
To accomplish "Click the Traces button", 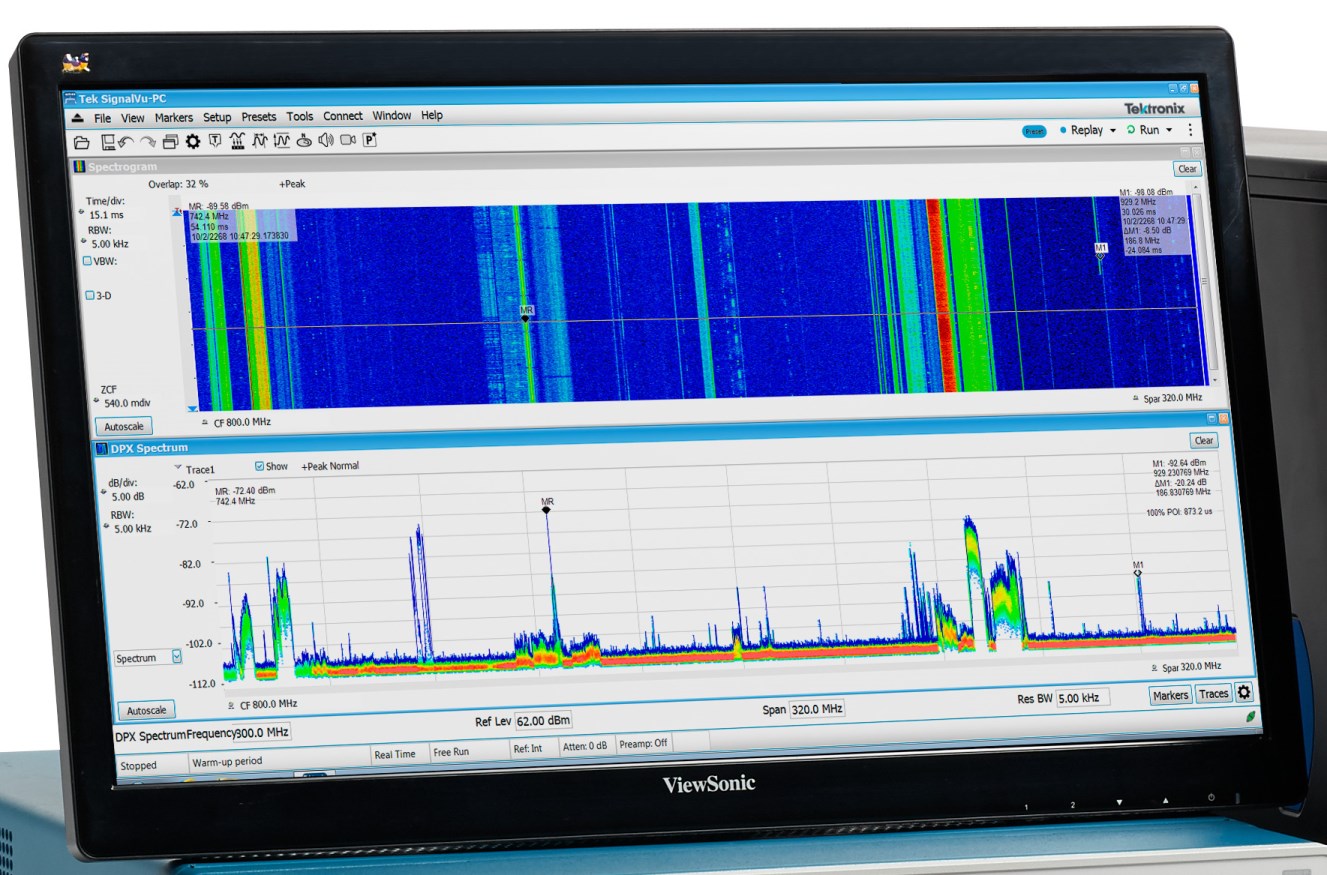I will 1213,694.
